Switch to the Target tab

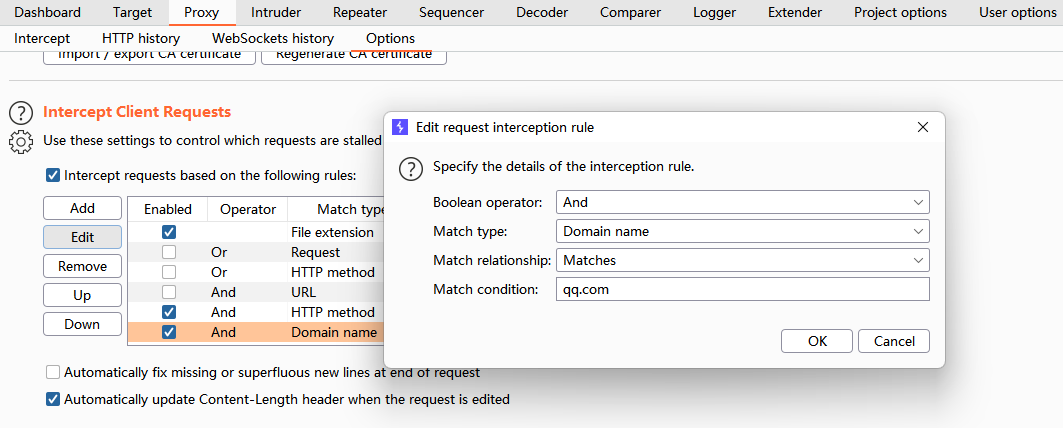132,12
